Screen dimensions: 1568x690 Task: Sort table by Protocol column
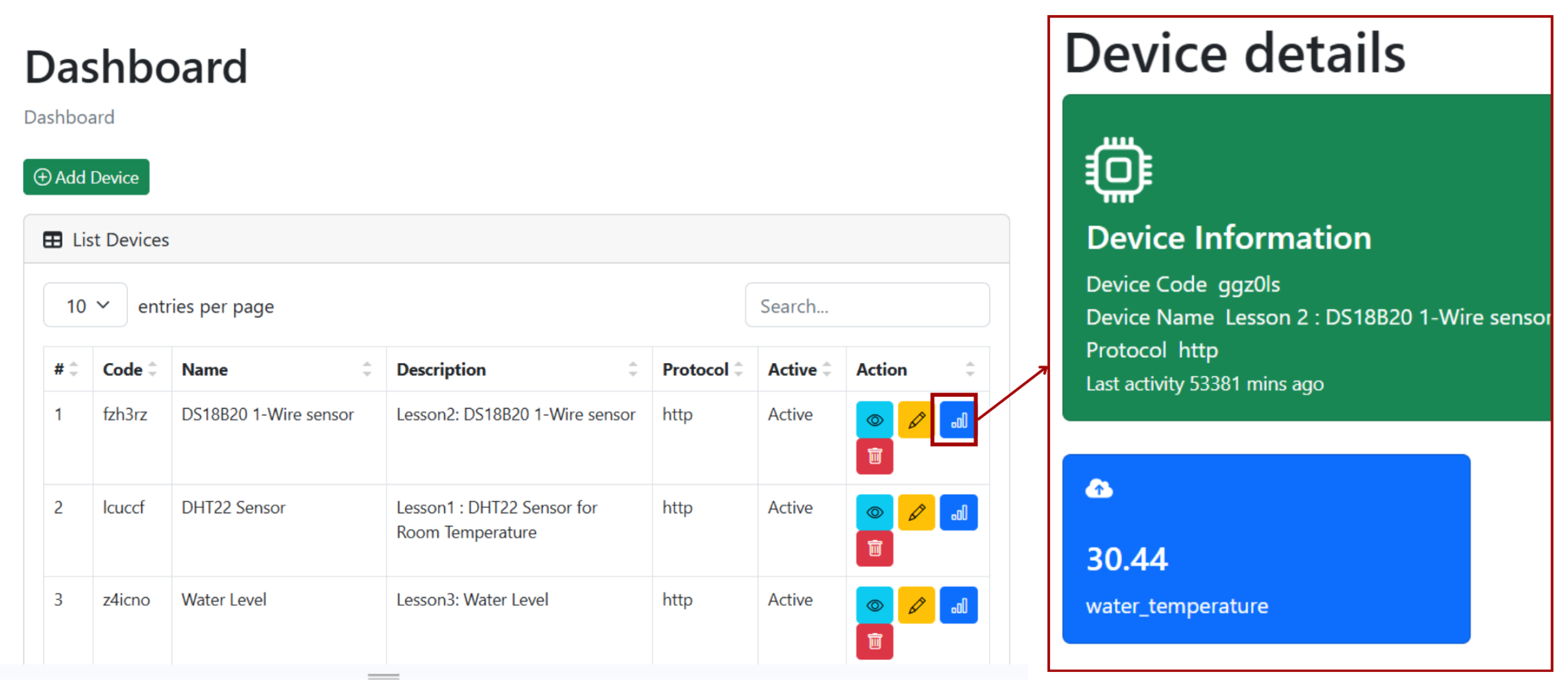(703, 369)
